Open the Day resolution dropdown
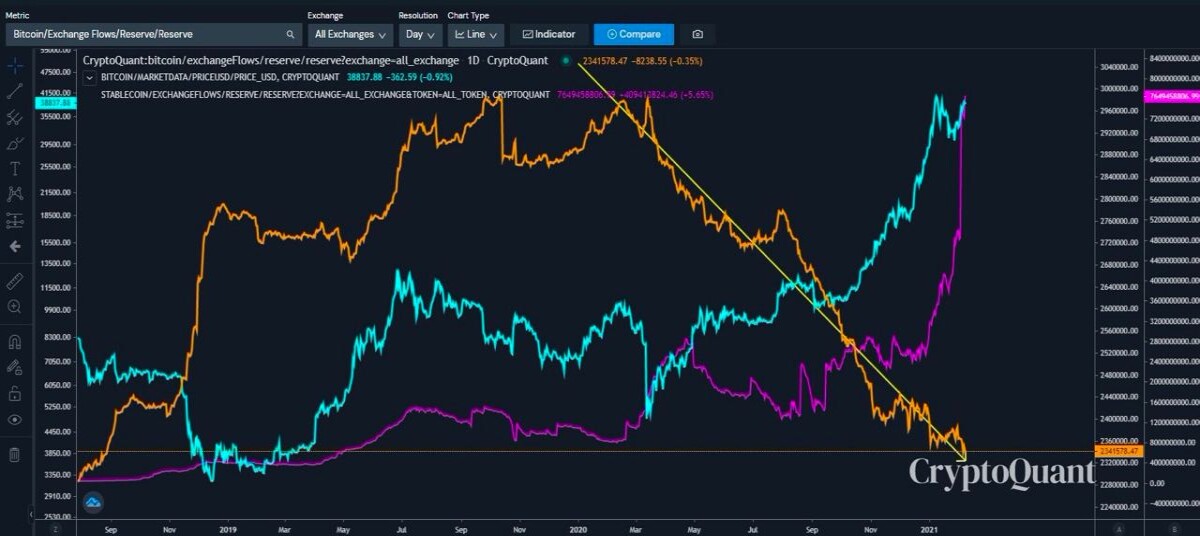Viewport: 1200px width, 536px height. (420, 34)
